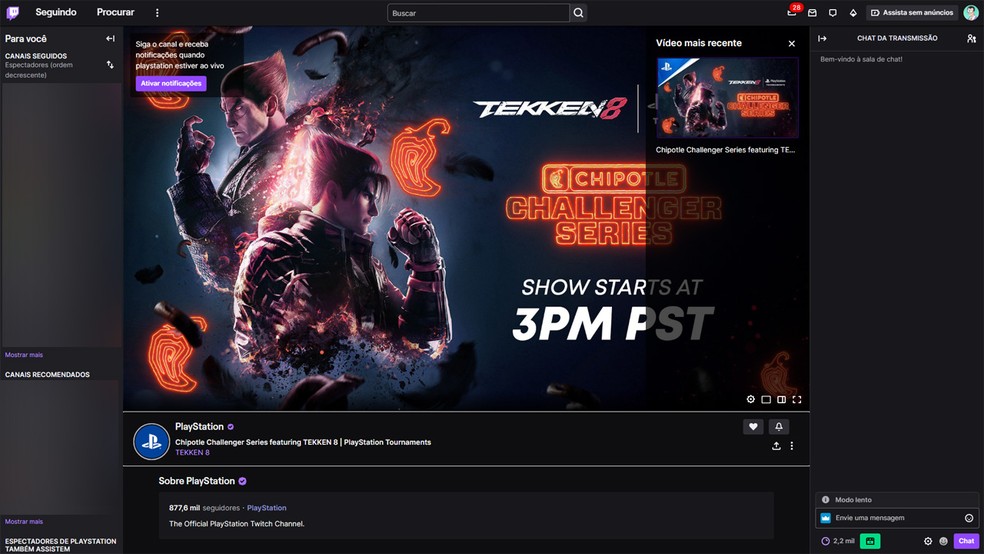Open the Bits crown icon
Image resolution: width=984 pixels, height=554 pixels.
(x=853, y=13)
